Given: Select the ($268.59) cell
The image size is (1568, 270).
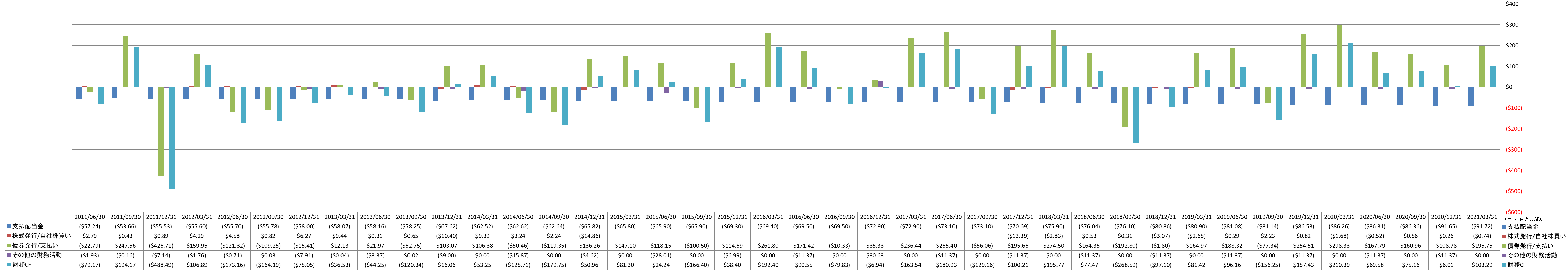Looking at the screenshot, I should (x=1125, y=265).
